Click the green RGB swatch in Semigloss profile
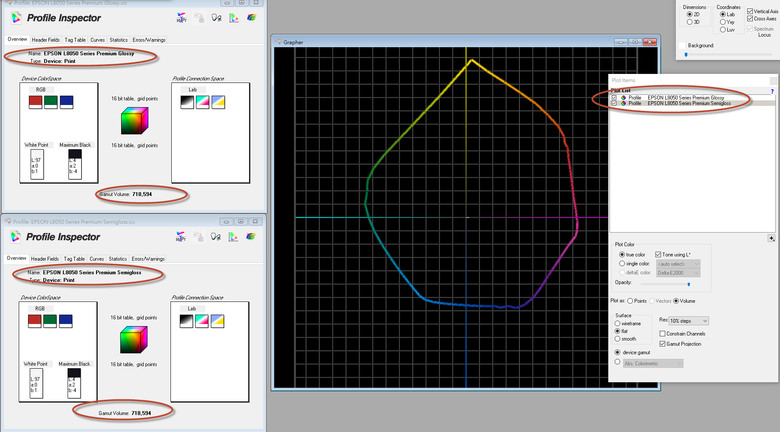This screenshot has height=432, width=780. point(50,321)
